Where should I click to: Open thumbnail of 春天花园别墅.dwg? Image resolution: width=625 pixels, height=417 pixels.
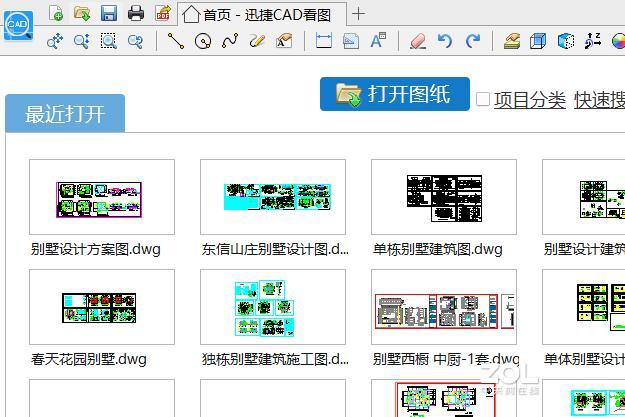102,307
